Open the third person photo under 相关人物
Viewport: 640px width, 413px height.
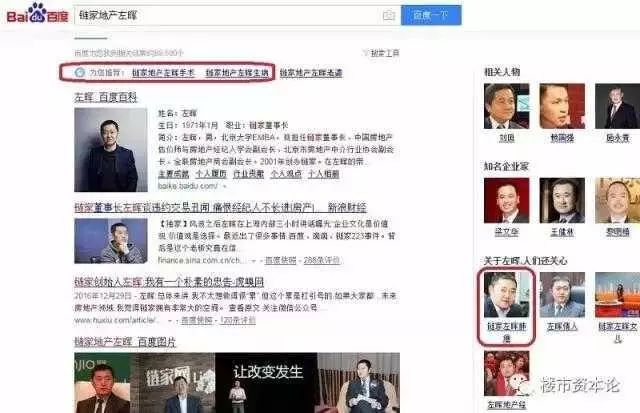click(x=618, y=106)
